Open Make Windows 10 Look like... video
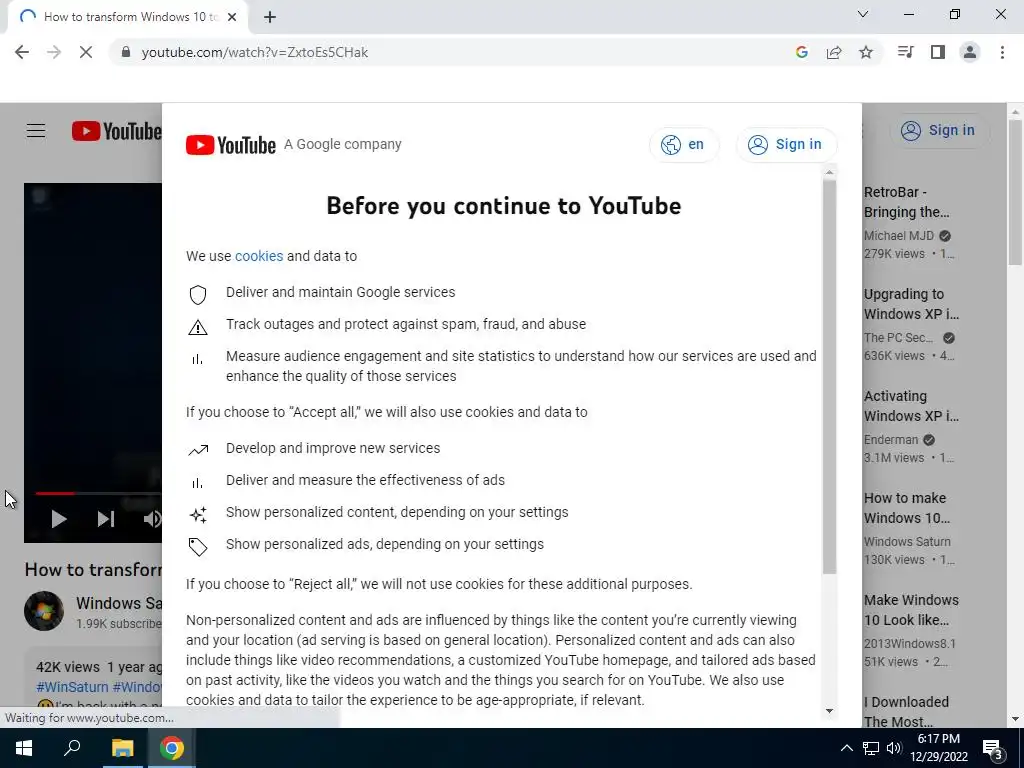This screenshot has height=768, width=1024. (x=912, y=609)
